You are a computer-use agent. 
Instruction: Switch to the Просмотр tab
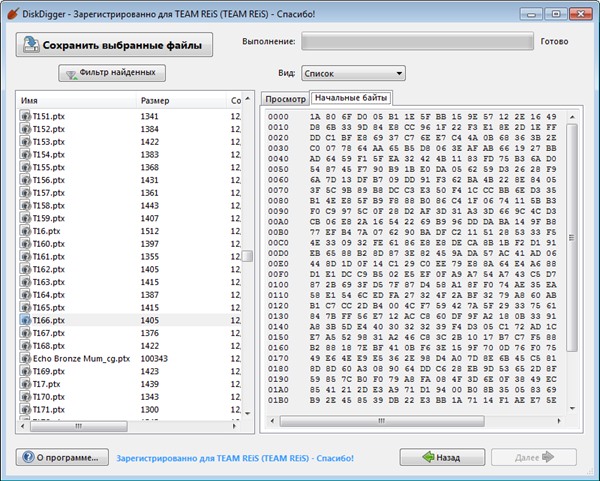coord(284,99)
